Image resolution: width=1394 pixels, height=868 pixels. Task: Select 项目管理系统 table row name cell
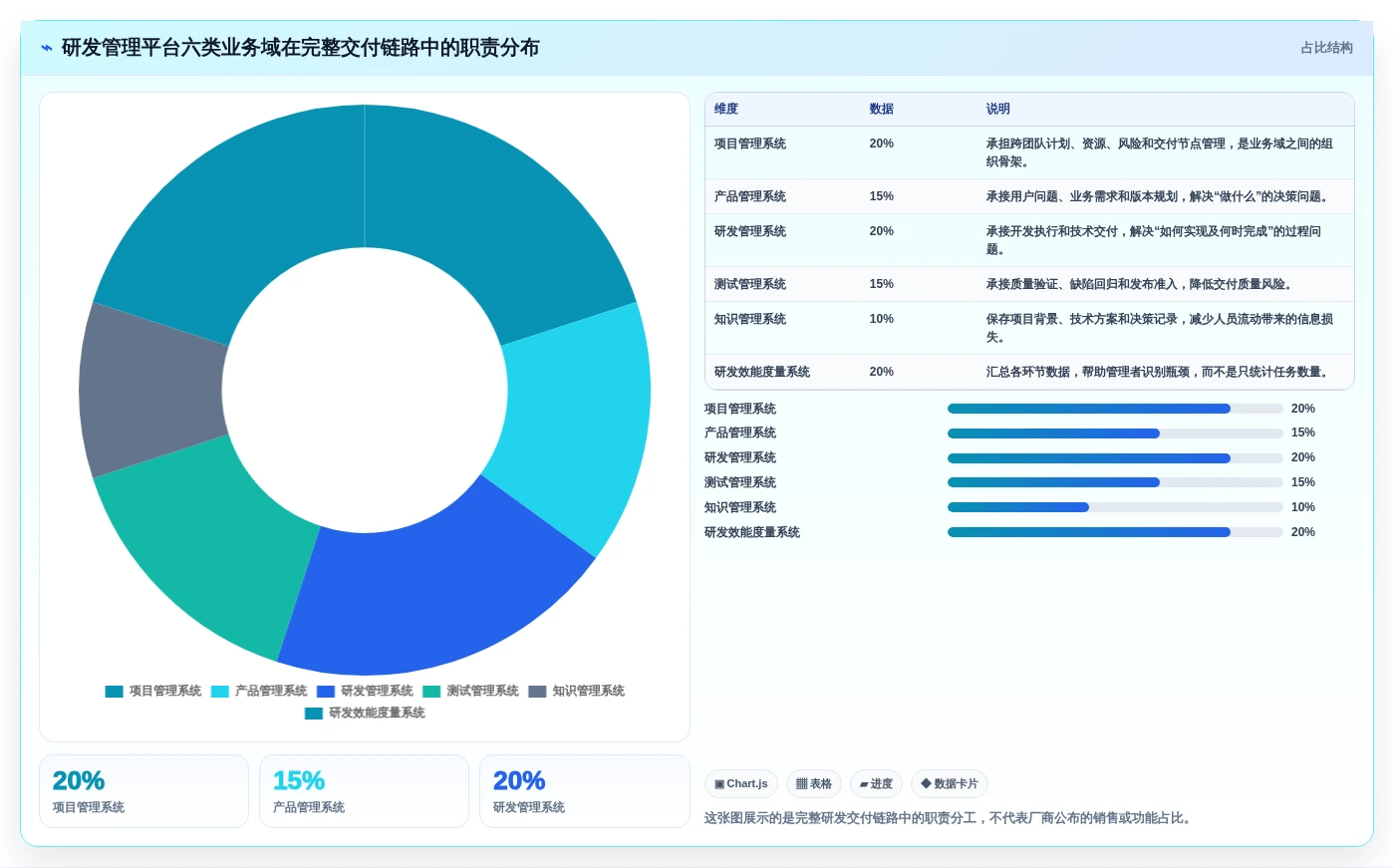[750, 145]
